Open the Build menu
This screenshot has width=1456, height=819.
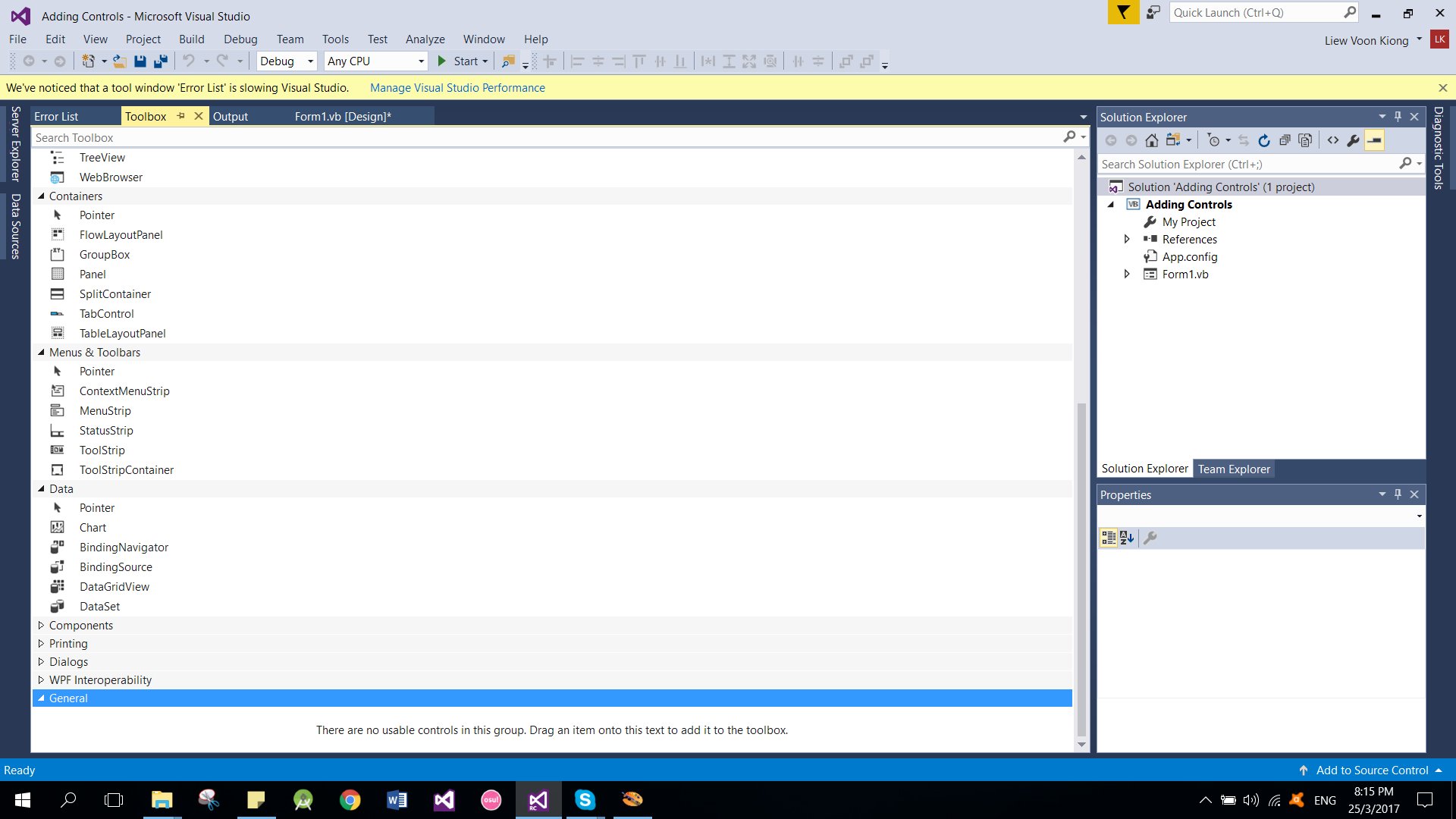click(x=191, y=39)
